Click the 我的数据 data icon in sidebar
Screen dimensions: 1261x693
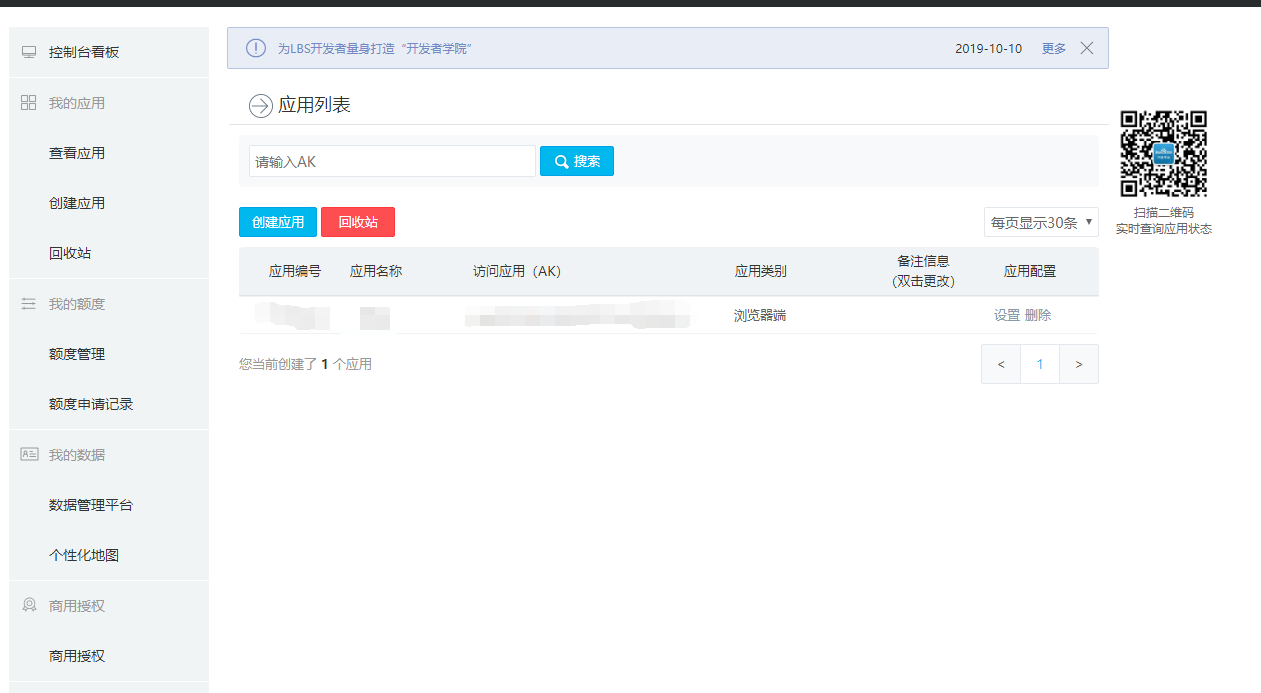pyautogui.click(x=29, y=454)
